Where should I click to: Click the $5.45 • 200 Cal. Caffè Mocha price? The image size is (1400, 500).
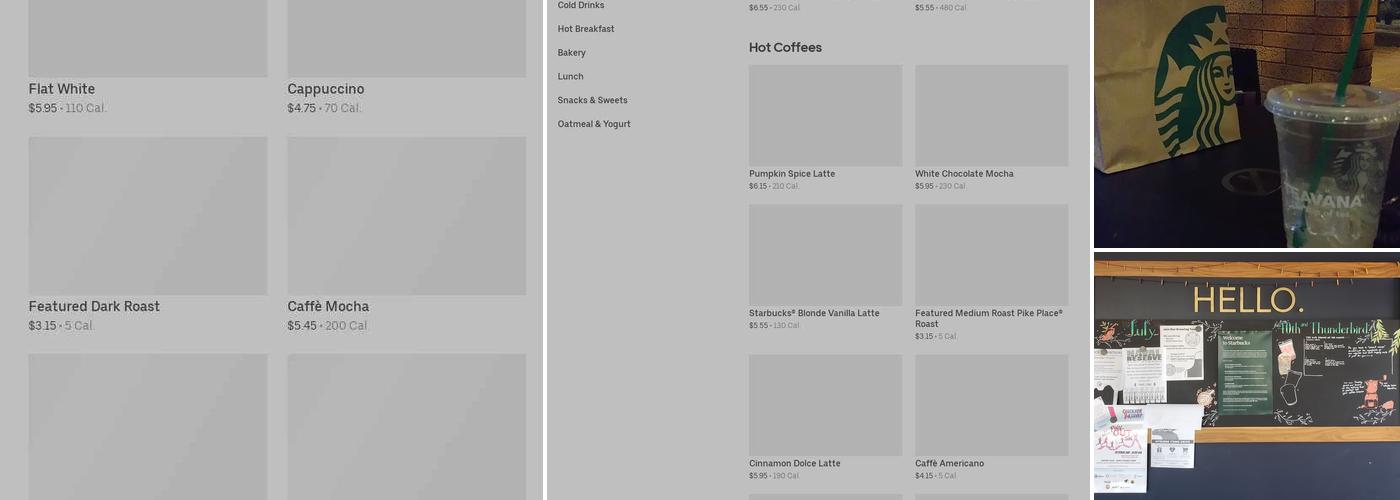click(328, 326)
